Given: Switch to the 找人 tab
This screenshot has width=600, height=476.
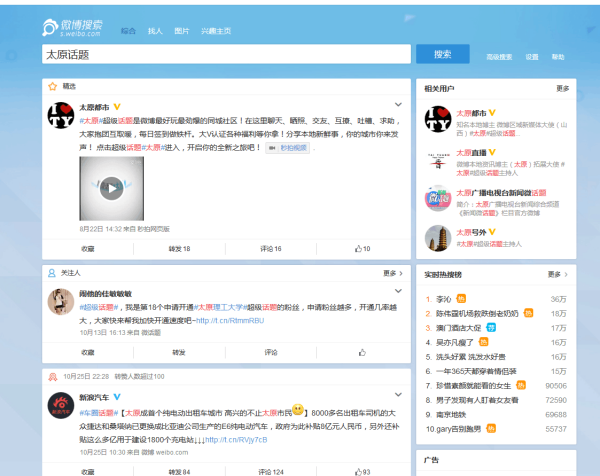Looking at the screenshot, I should click(x=155, y=31).
